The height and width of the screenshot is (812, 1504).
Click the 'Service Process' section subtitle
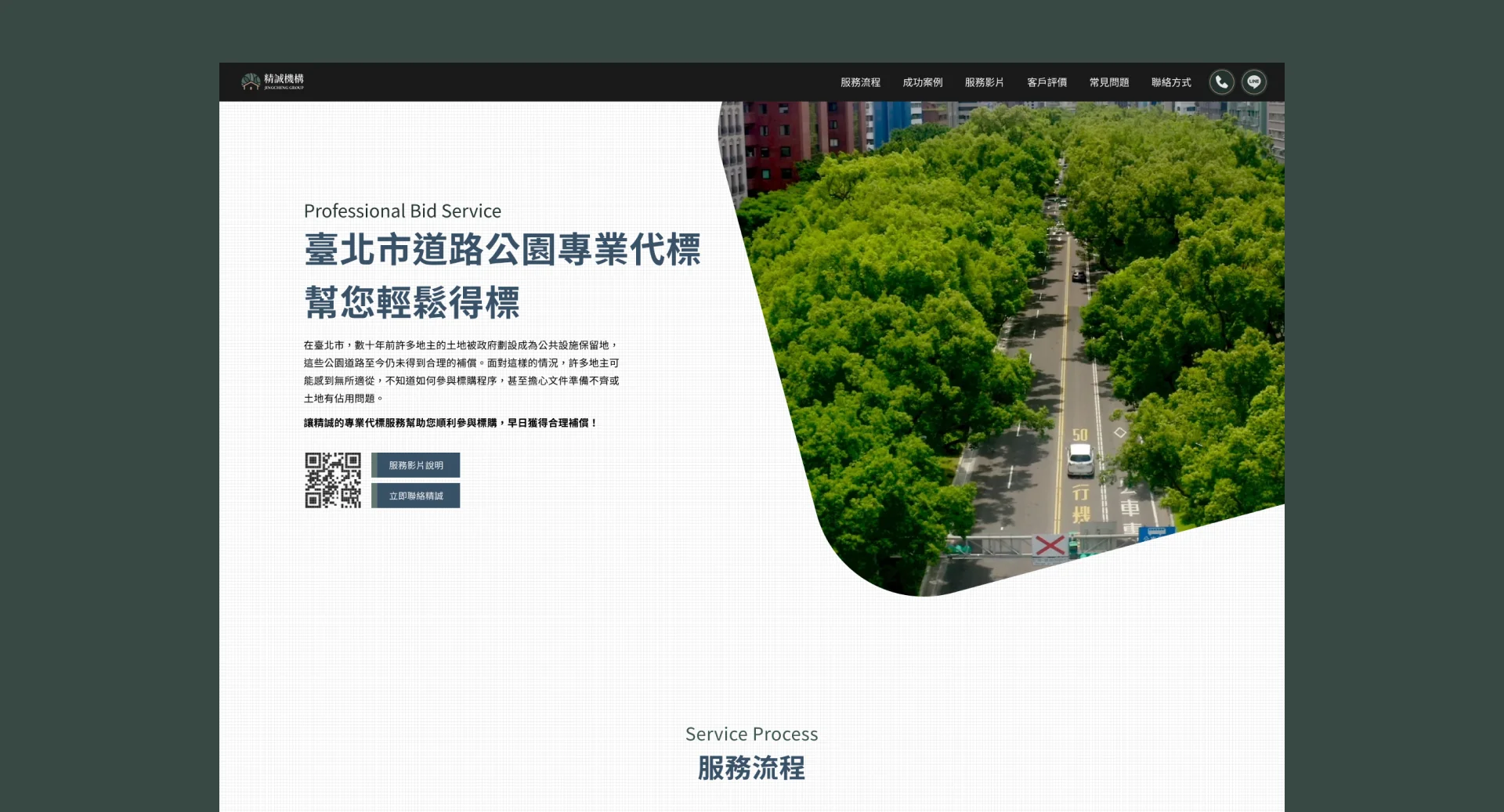751,734
